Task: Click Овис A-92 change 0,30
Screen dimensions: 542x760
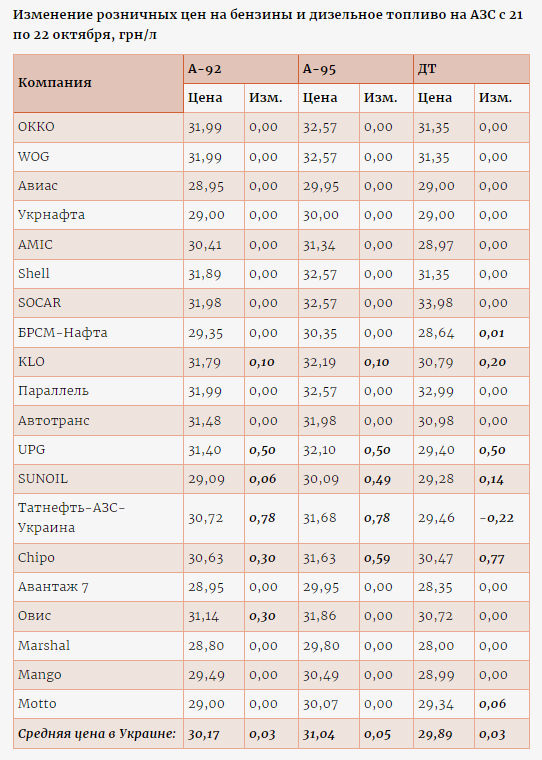Action: click(262, 616)
